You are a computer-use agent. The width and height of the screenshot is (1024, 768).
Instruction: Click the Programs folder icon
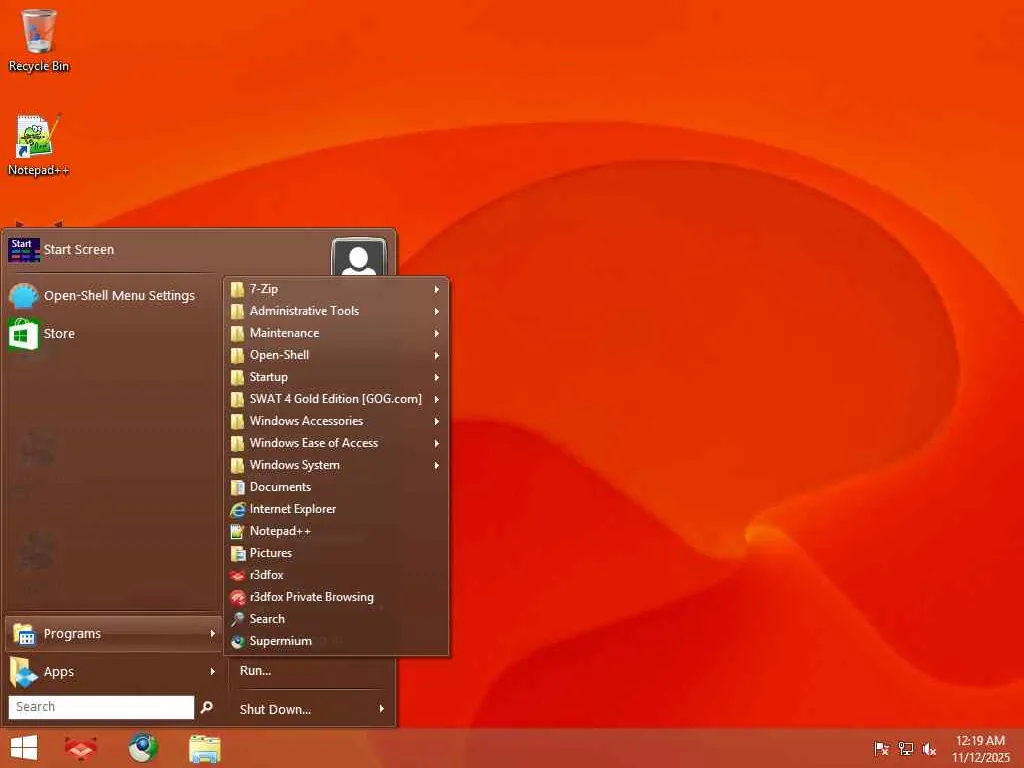24,633
